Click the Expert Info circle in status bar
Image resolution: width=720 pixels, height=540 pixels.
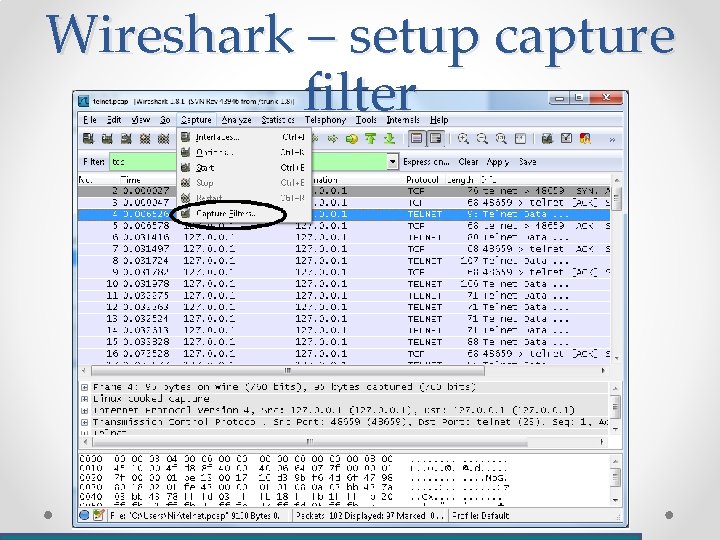click(84, 515)
